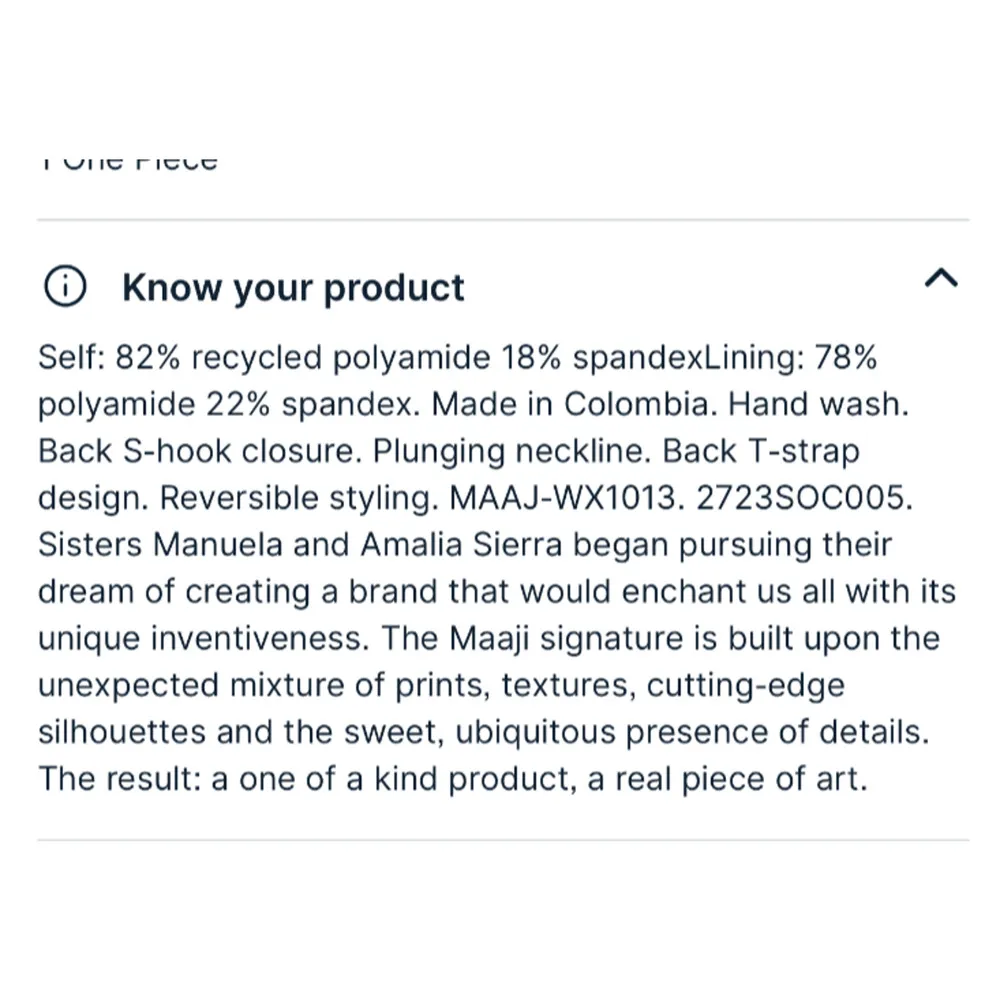The height and width of the screenshot is (1000, 1000).
Task: Click the Self: 82% recycled polyamide text
Action: [264, 358]
